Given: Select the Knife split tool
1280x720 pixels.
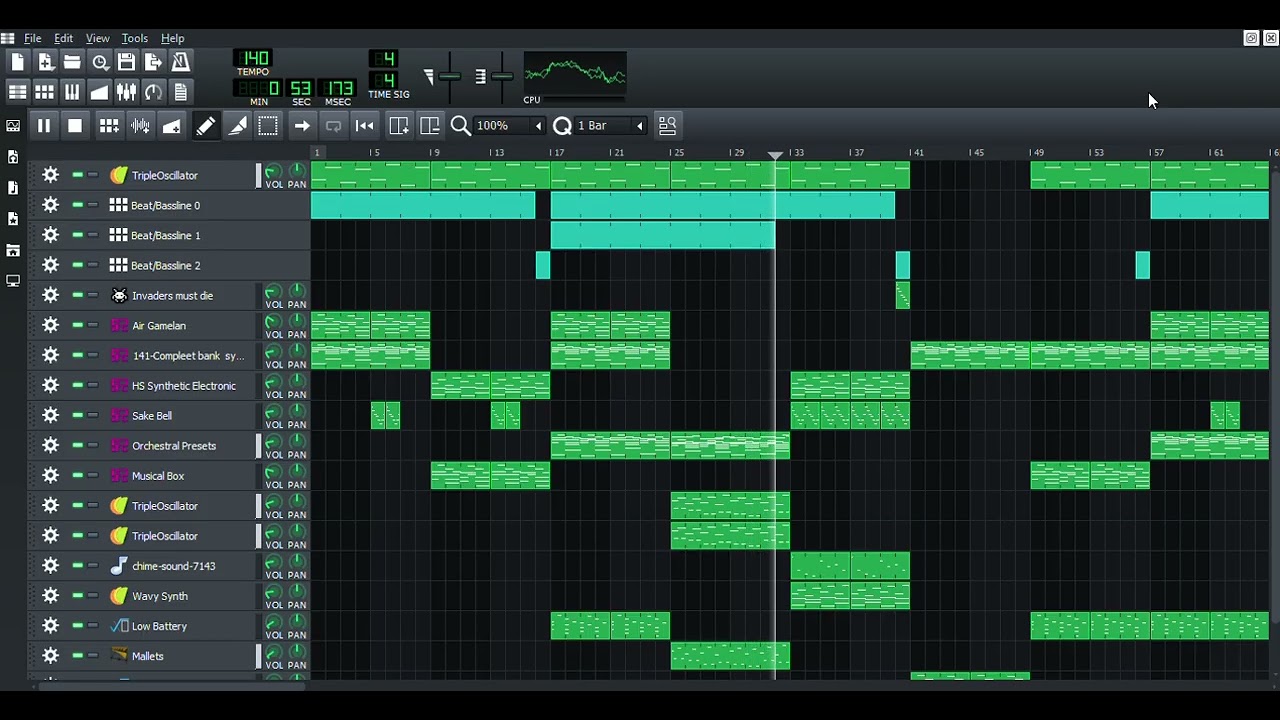Looking at the screenshot, I should point(237,125).
